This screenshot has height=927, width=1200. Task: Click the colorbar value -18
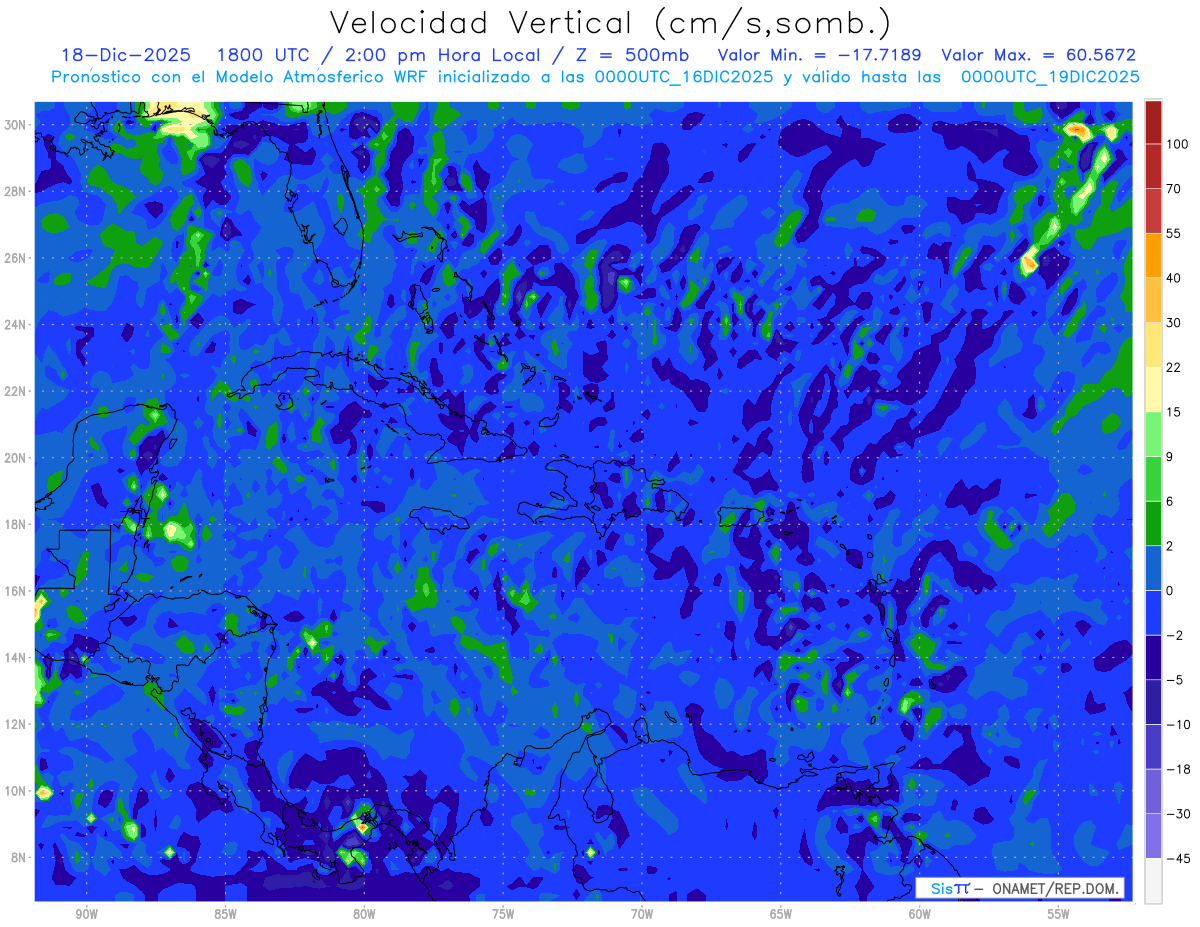tap(1177, 769)
